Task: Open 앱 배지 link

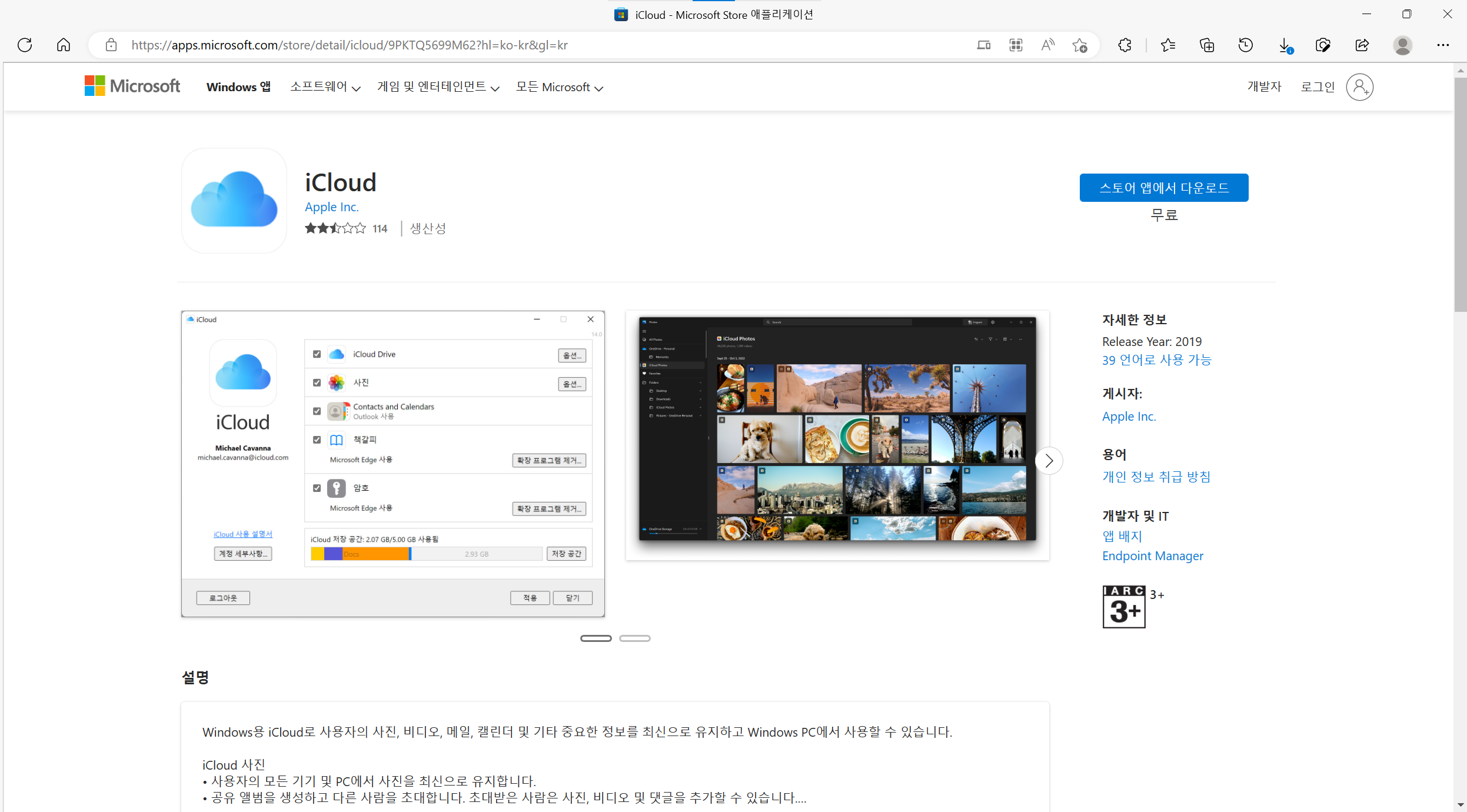Action: coord(1122,536)
